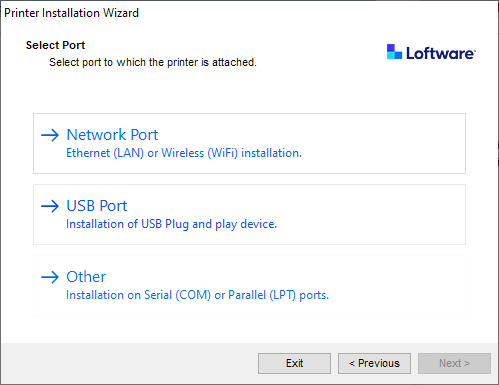Click the Loftware wordmark text
Screen dimensions: 499x385
(x=441, y=53)
